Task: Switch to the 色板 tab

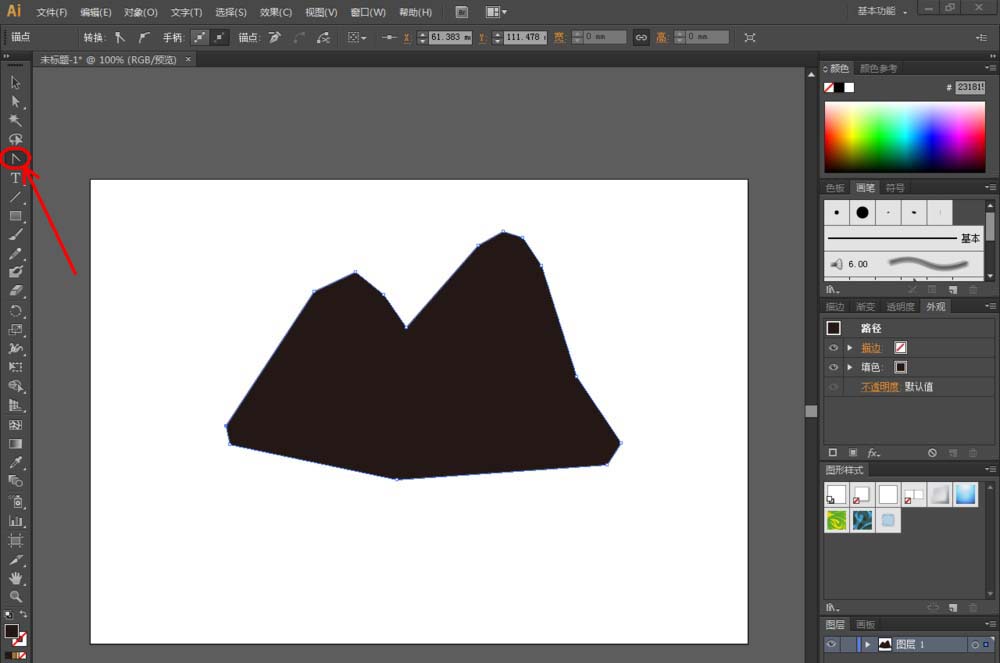Action: (x=834, y=188)
